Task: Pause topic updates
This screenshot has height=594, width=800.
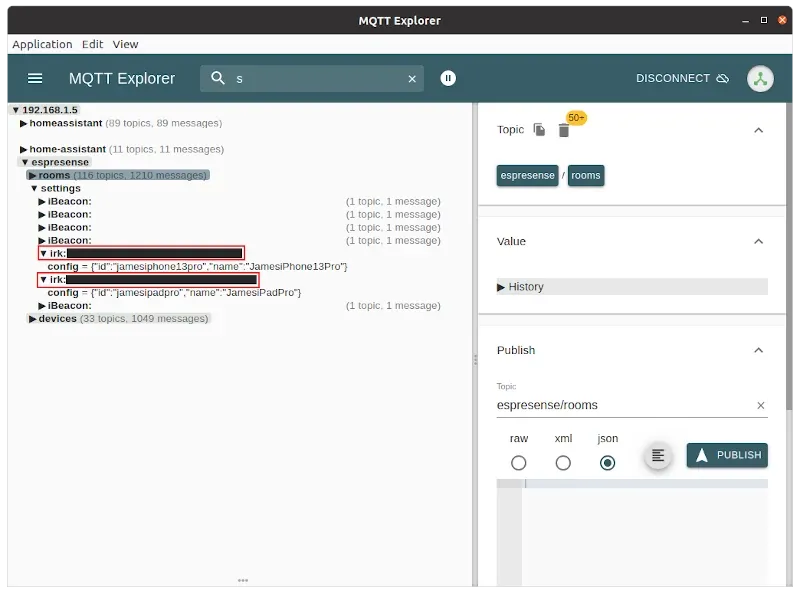Action: coord(448,78)
